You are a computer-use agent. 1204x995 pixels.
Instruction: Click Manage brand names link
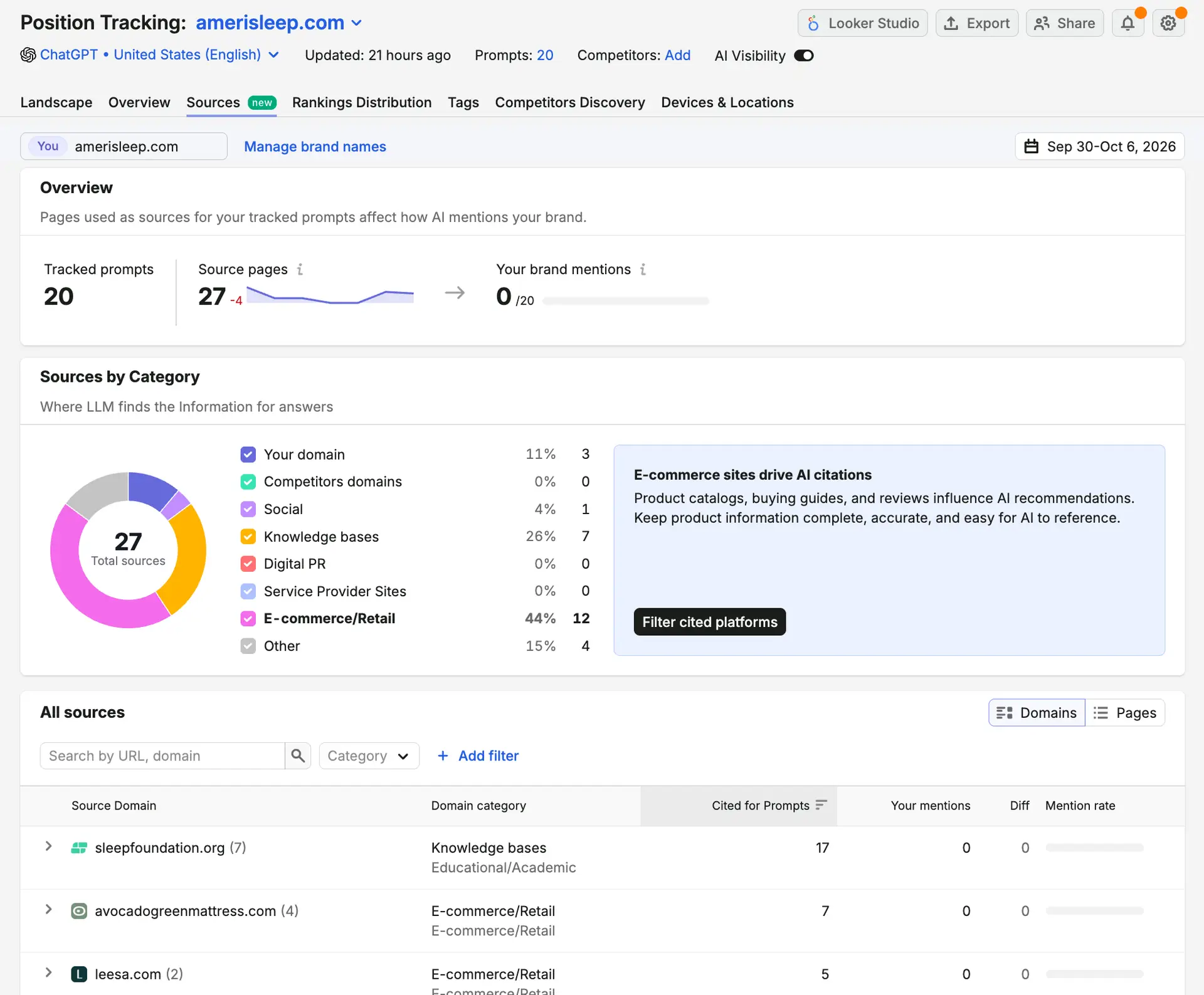315,146
